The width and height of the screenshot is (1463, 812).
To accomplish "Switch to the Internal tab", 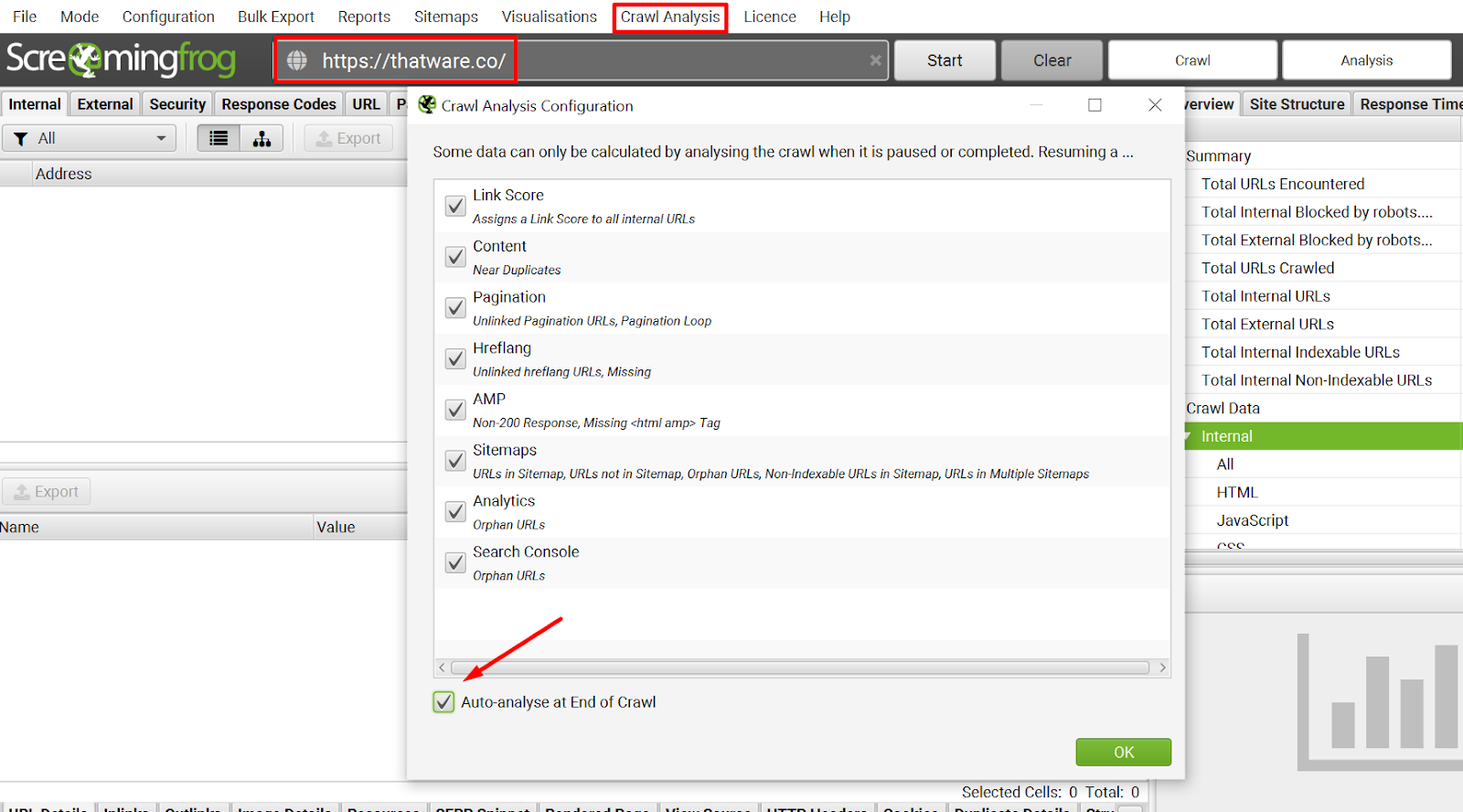I will click(35, 104).
